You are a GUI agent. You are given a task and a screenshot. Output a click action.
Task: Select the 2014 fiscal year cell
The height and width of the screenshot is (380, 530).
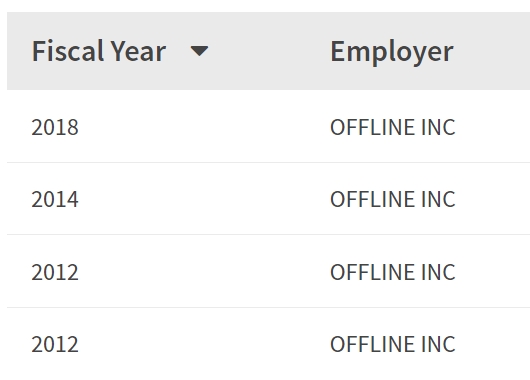55,199
